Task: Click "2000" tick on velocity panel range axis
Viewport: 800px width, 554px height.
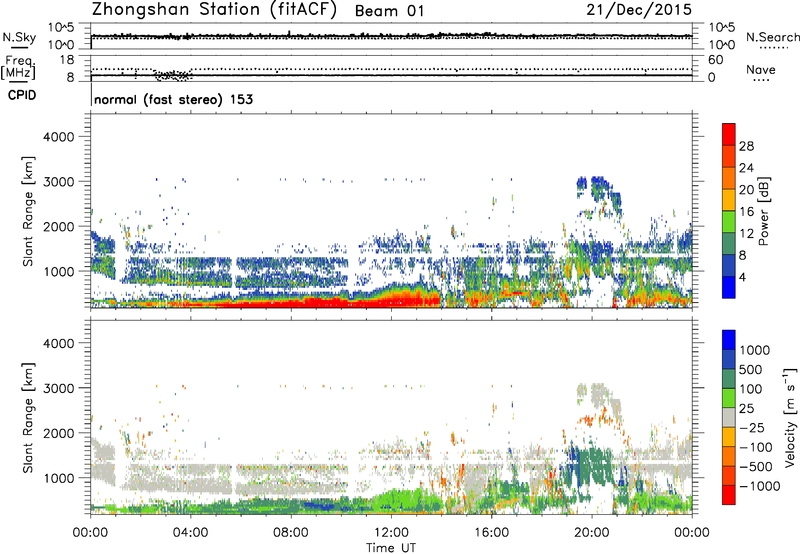Action: 59,433
